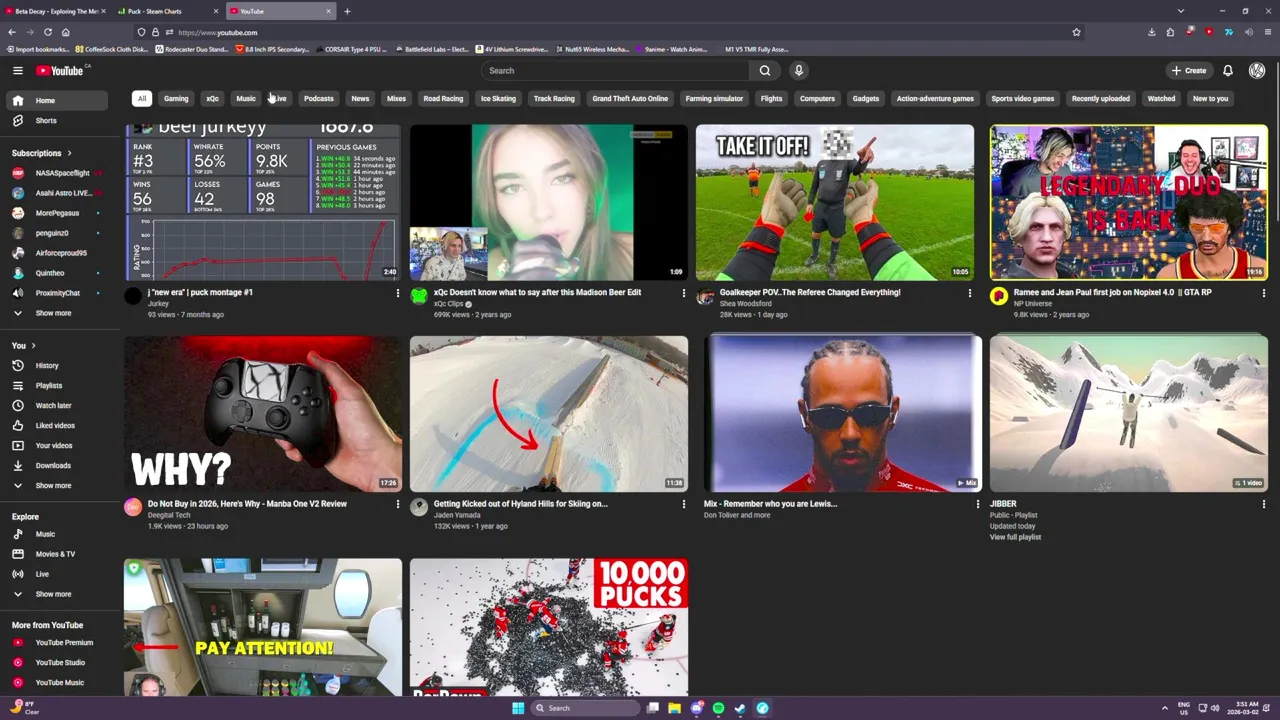
Task: Open options menu for puck montage video
Action: coord(397,293)
